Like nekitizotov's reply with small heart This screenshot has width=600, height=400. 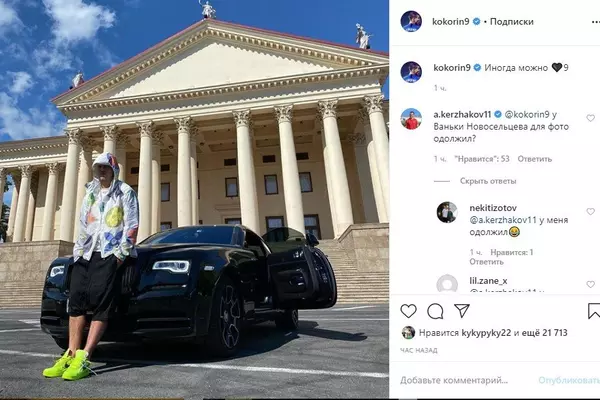tap(590, 212)
